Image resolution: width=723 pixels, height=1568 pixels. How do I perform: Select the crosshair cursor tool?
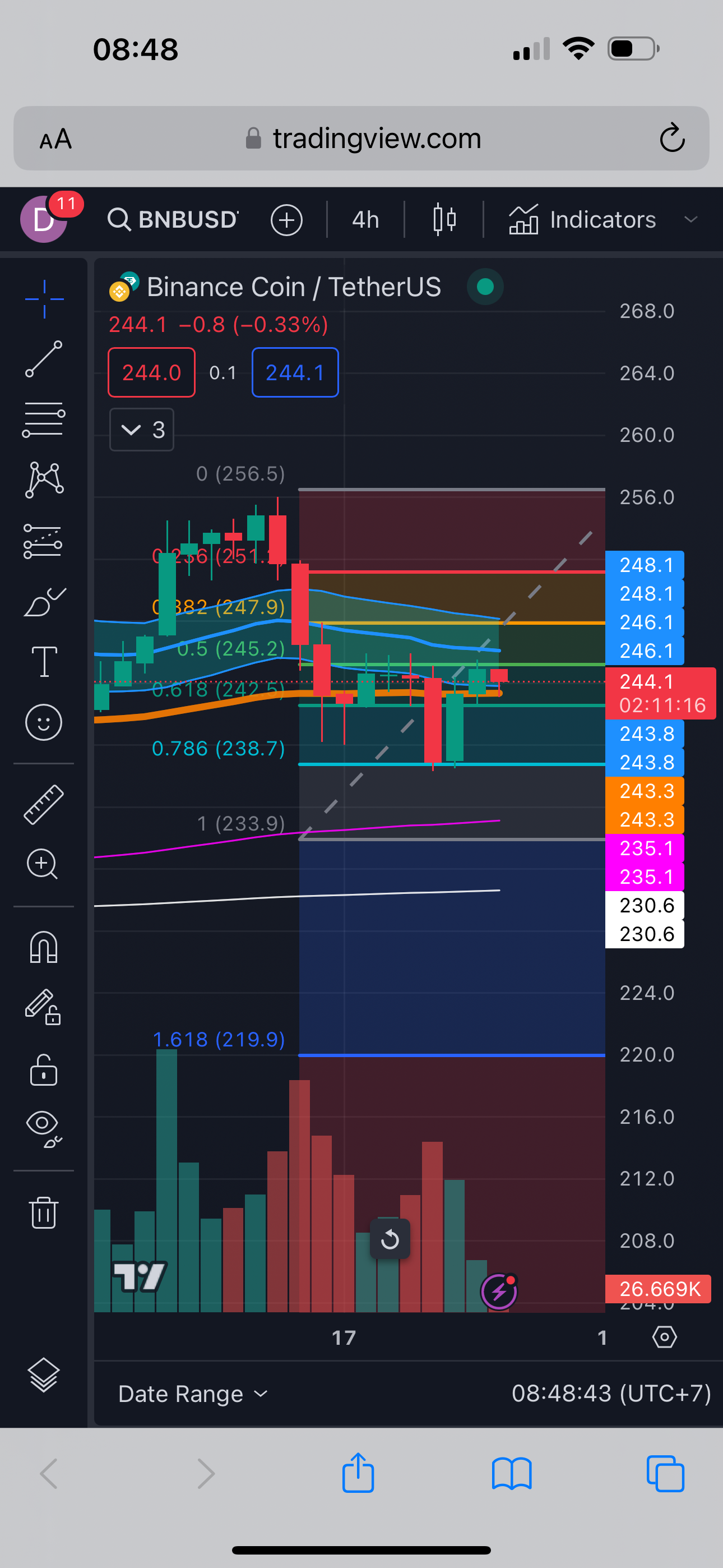44,299
